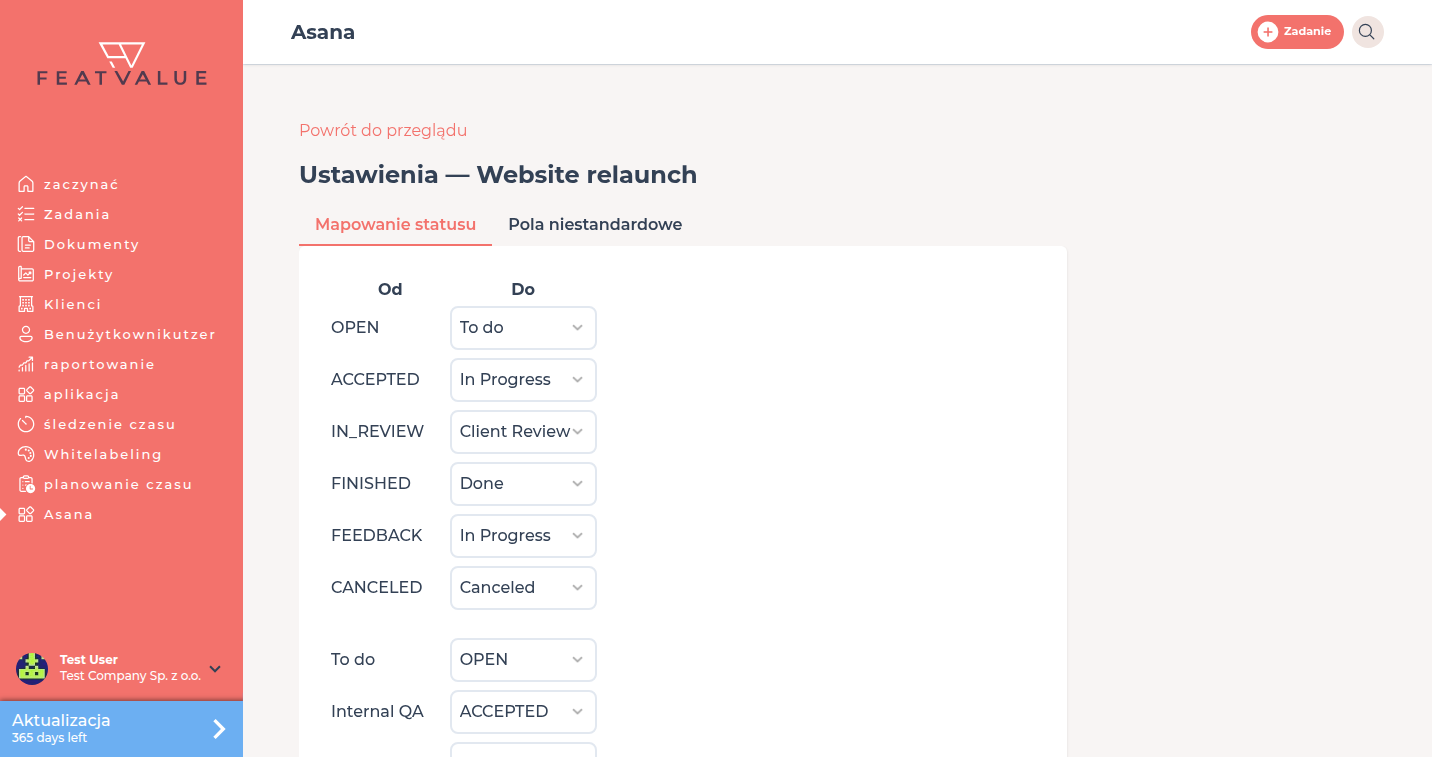Open Klienci in the sidebar
Image resolution: width=1432 pixels, height=757 pixels.
(73, 304)
